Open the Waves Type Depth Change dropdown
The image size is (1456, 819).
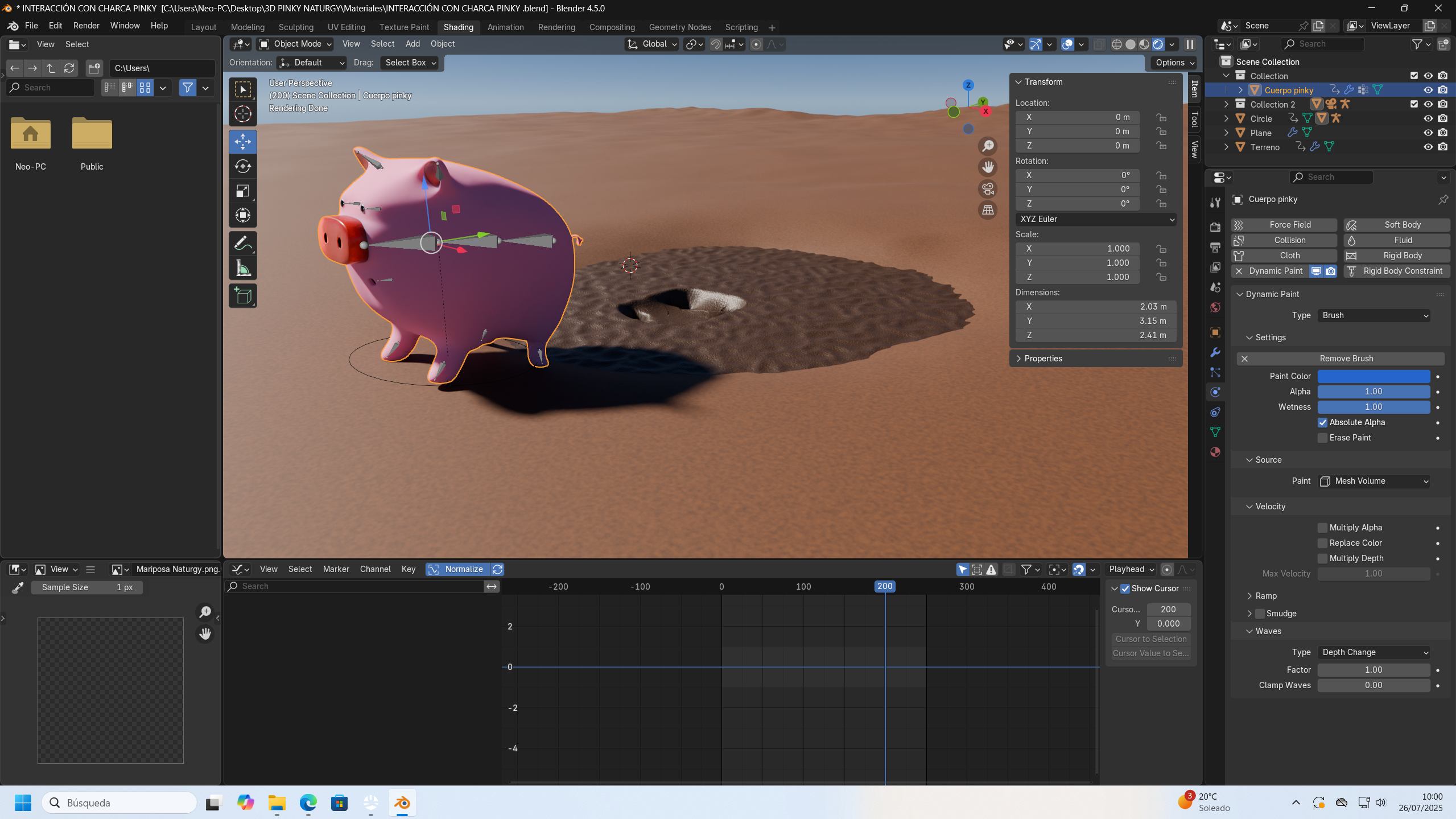coord(1373,652)
